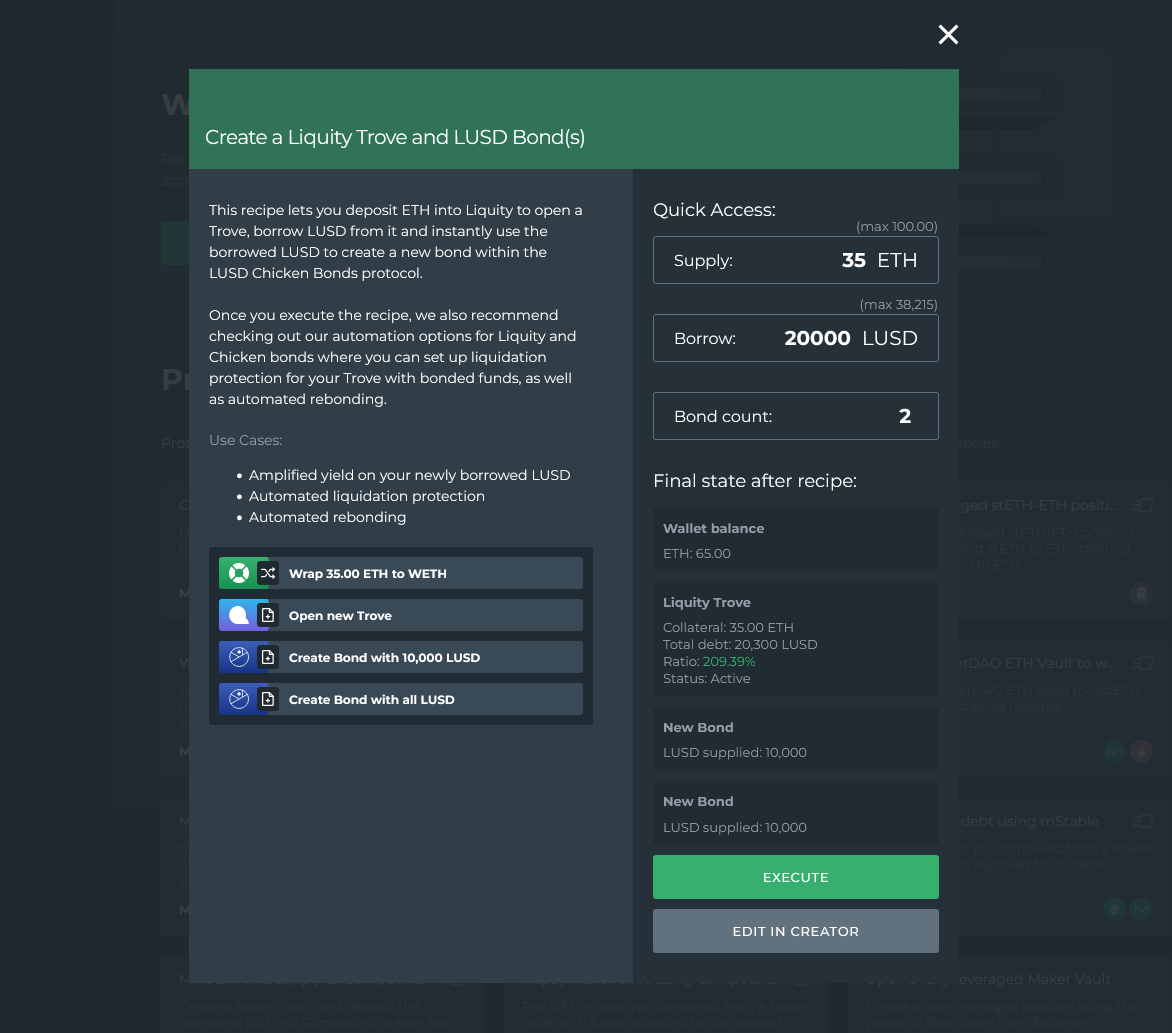The width and height of the screenshot is (1172, 1033).
Task: Select the Open new Trove step label
Action: click(340, 615)
